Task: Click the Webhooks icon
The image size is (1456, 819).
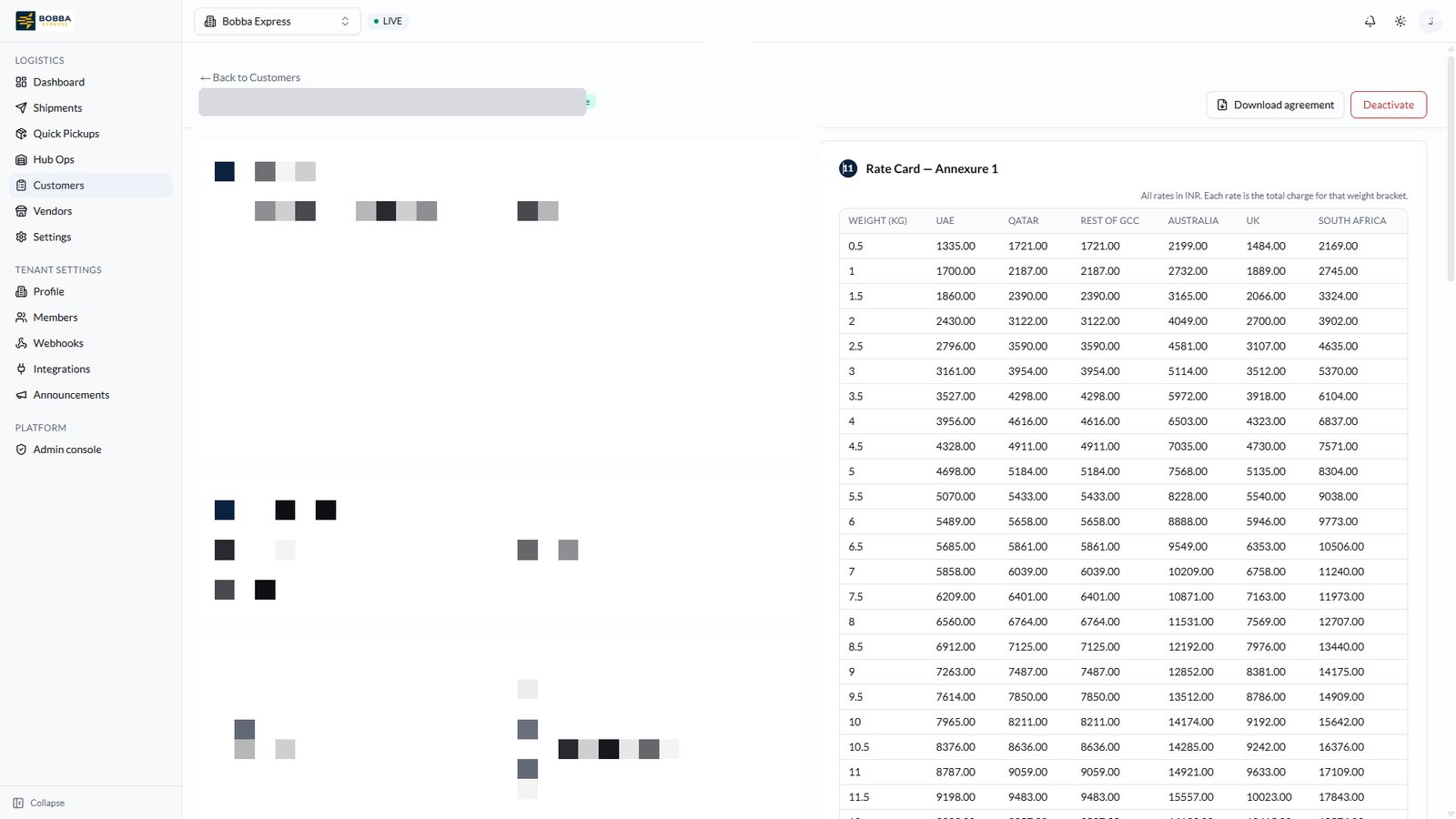Action: pos(21,343)
